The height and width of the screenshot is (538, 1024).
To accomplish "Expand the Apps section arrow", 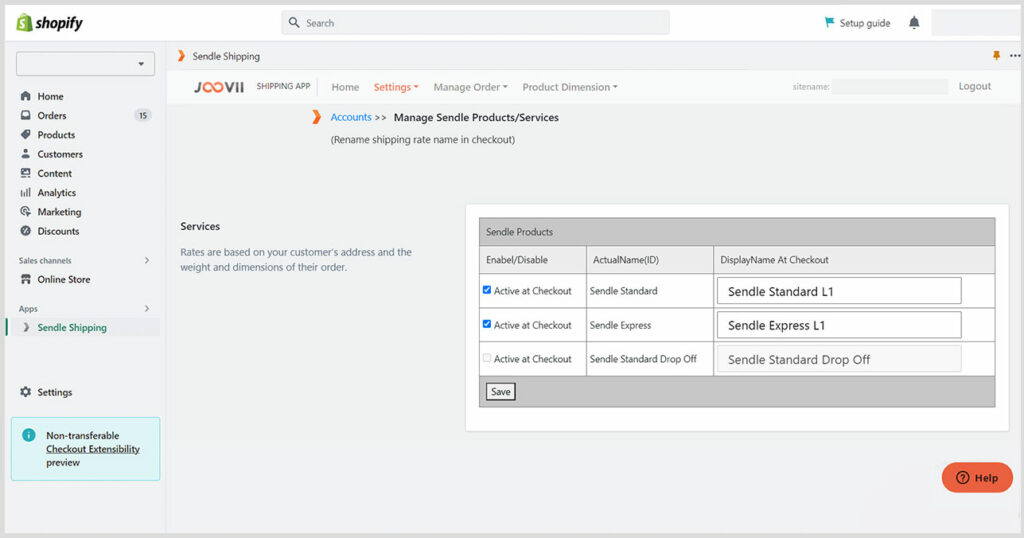I will [147, 308].
